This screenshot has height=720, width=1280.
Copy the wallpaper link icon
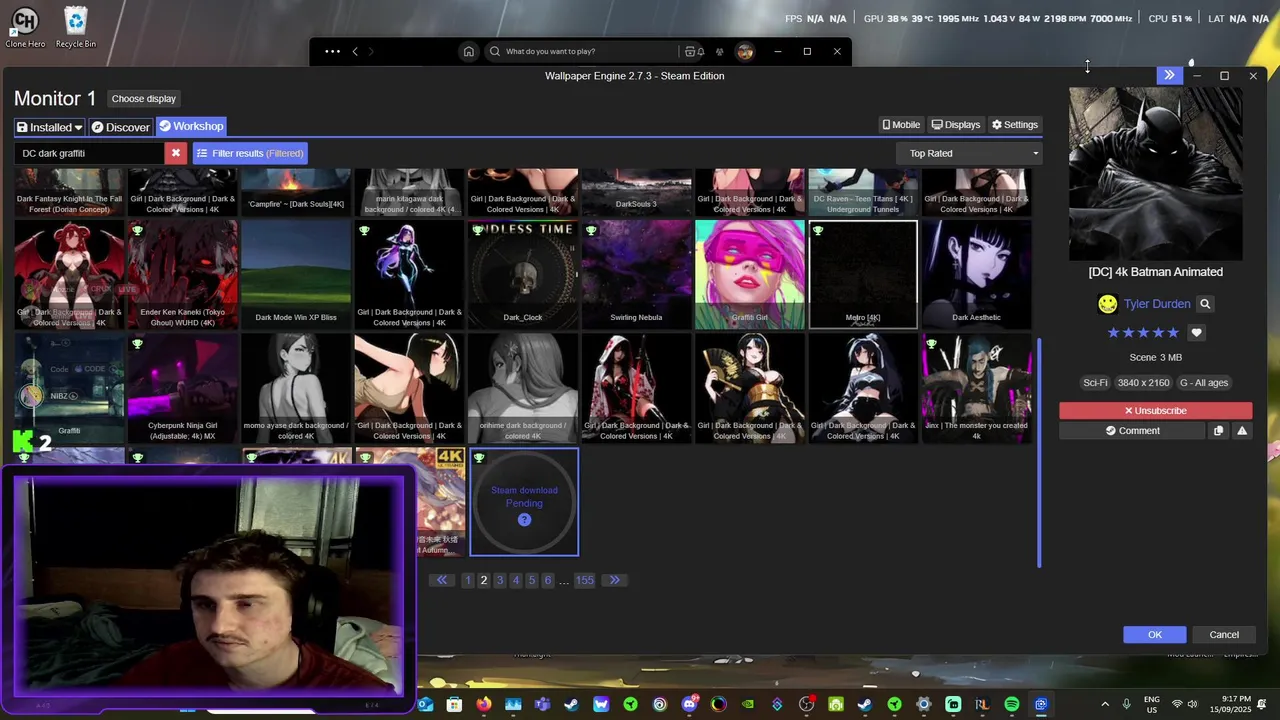pos(1218,431)
